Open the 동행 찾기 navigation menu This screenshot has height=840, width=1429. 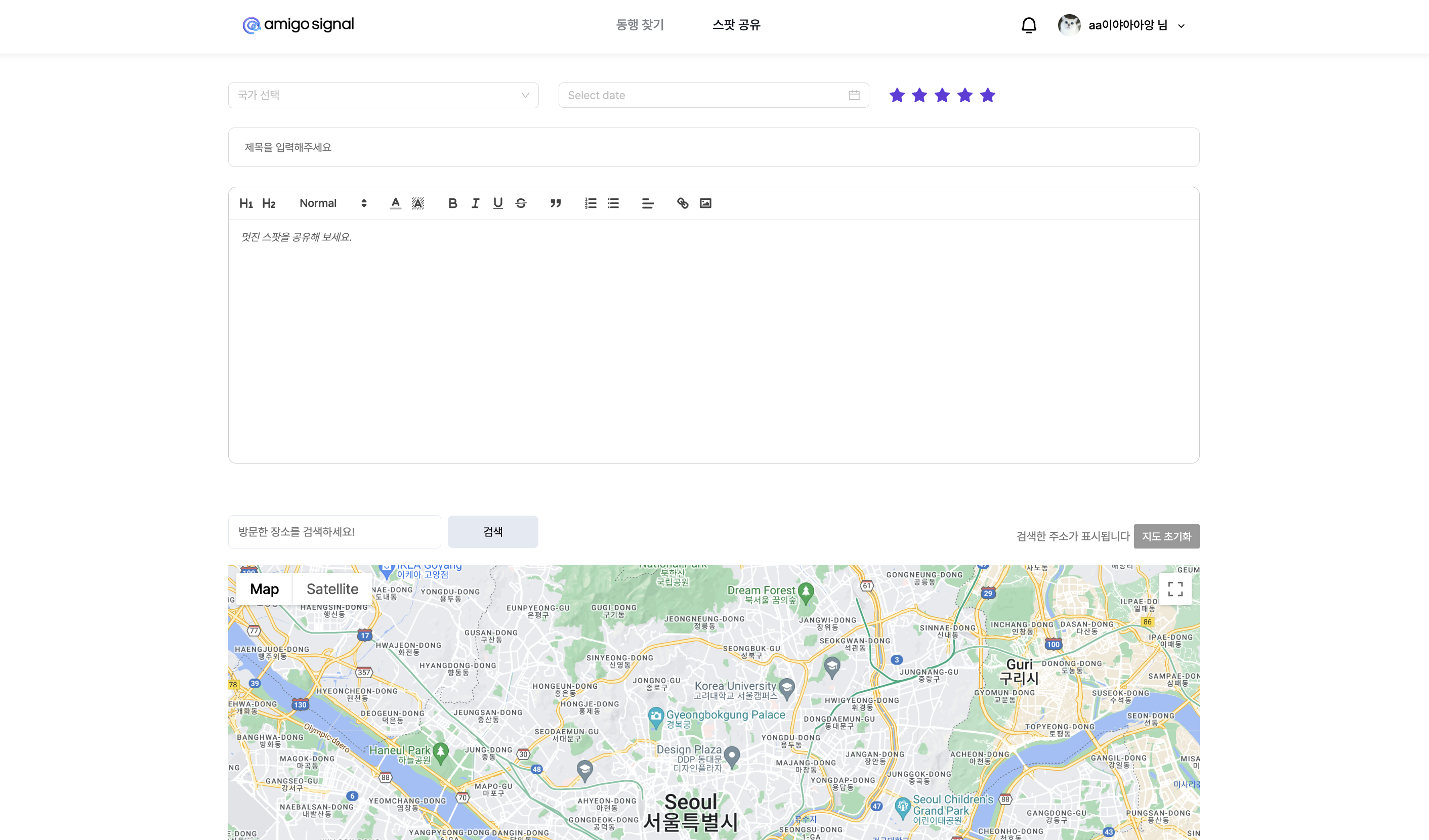point(640,25)
